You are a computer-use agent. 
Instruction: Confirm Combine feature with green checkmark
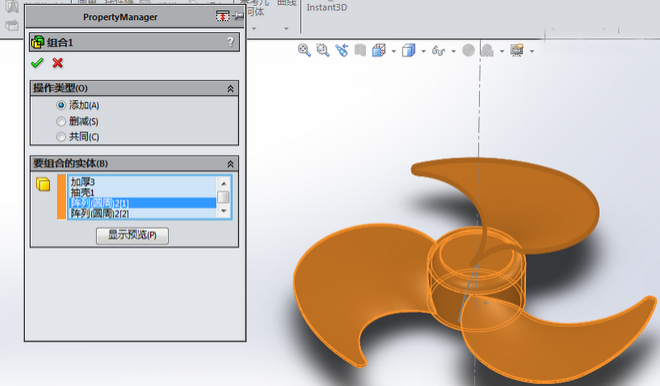tap(37, 63)
